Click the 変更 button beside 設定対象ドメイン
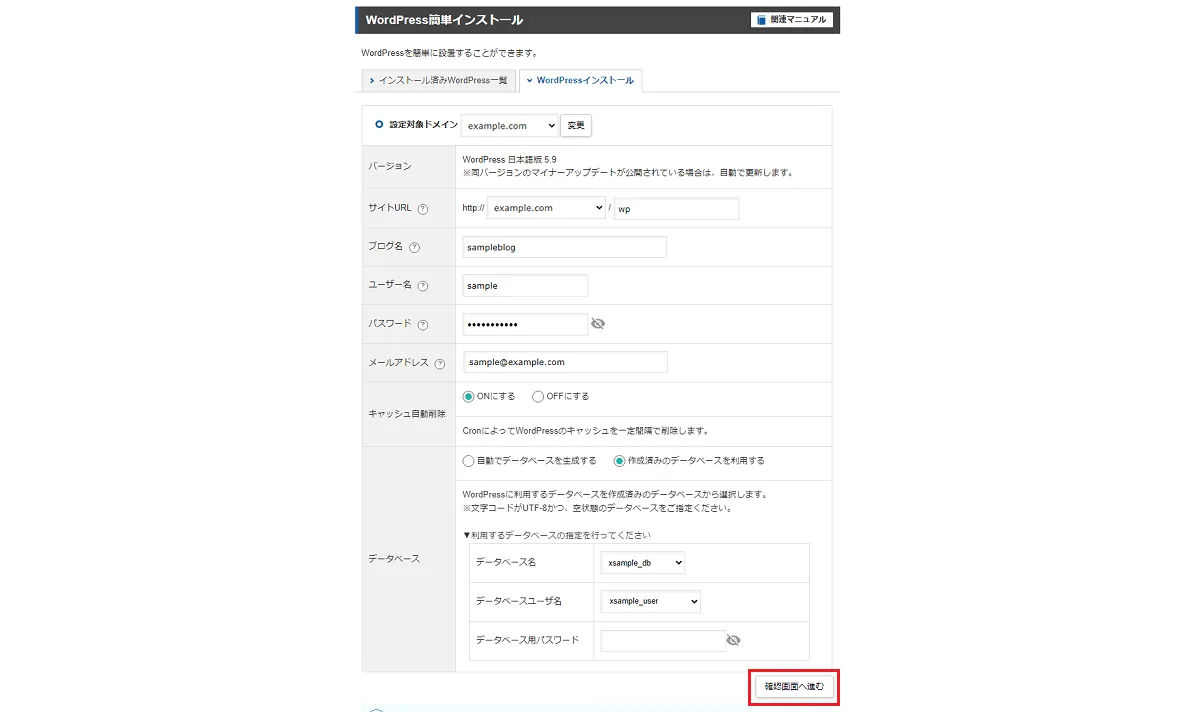Image resolution: width=1200 pixels, height=712 pixels. pyautogui.click(x=575, y=125)
